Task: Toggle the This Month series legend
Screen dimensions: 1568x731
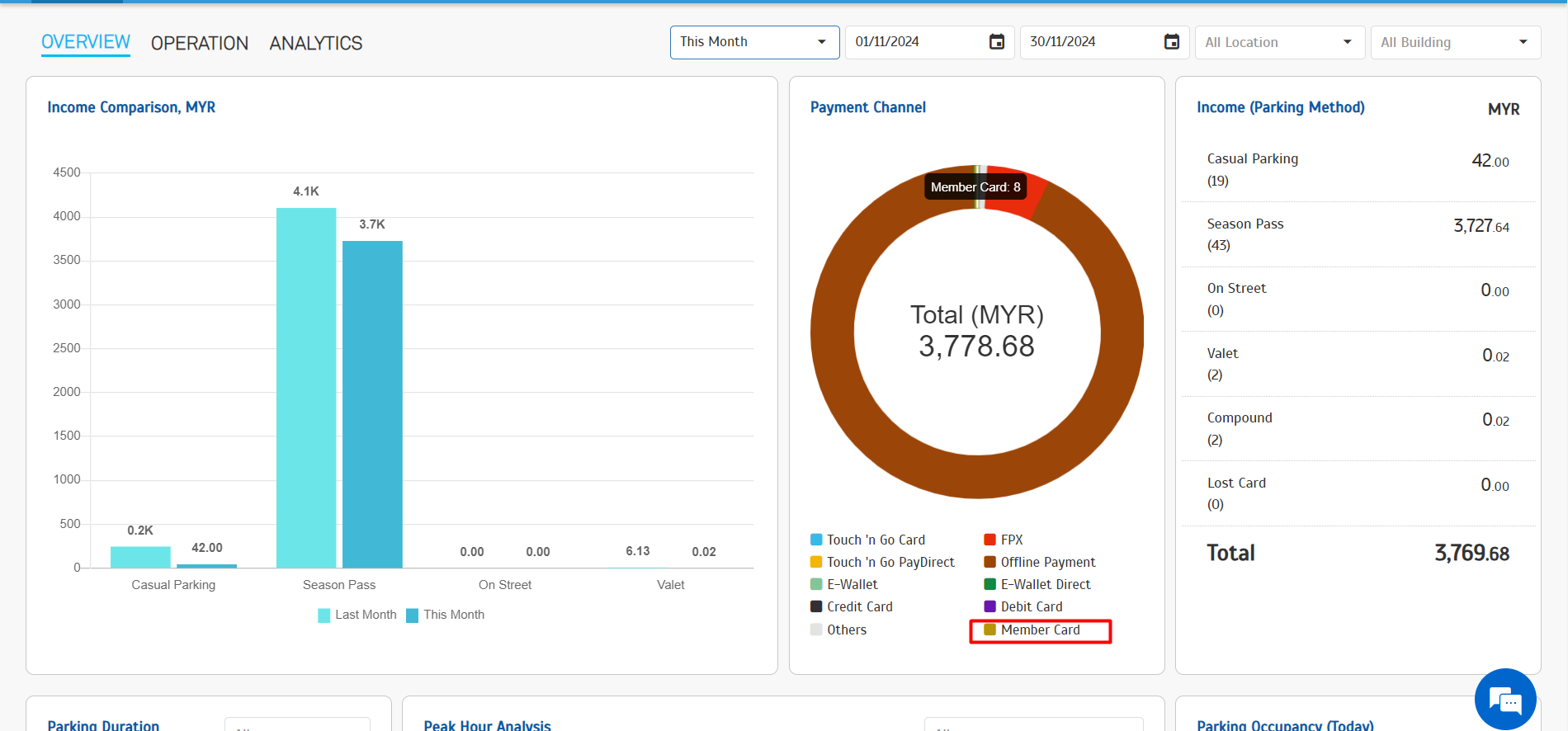Action: [x=446, y=615]
